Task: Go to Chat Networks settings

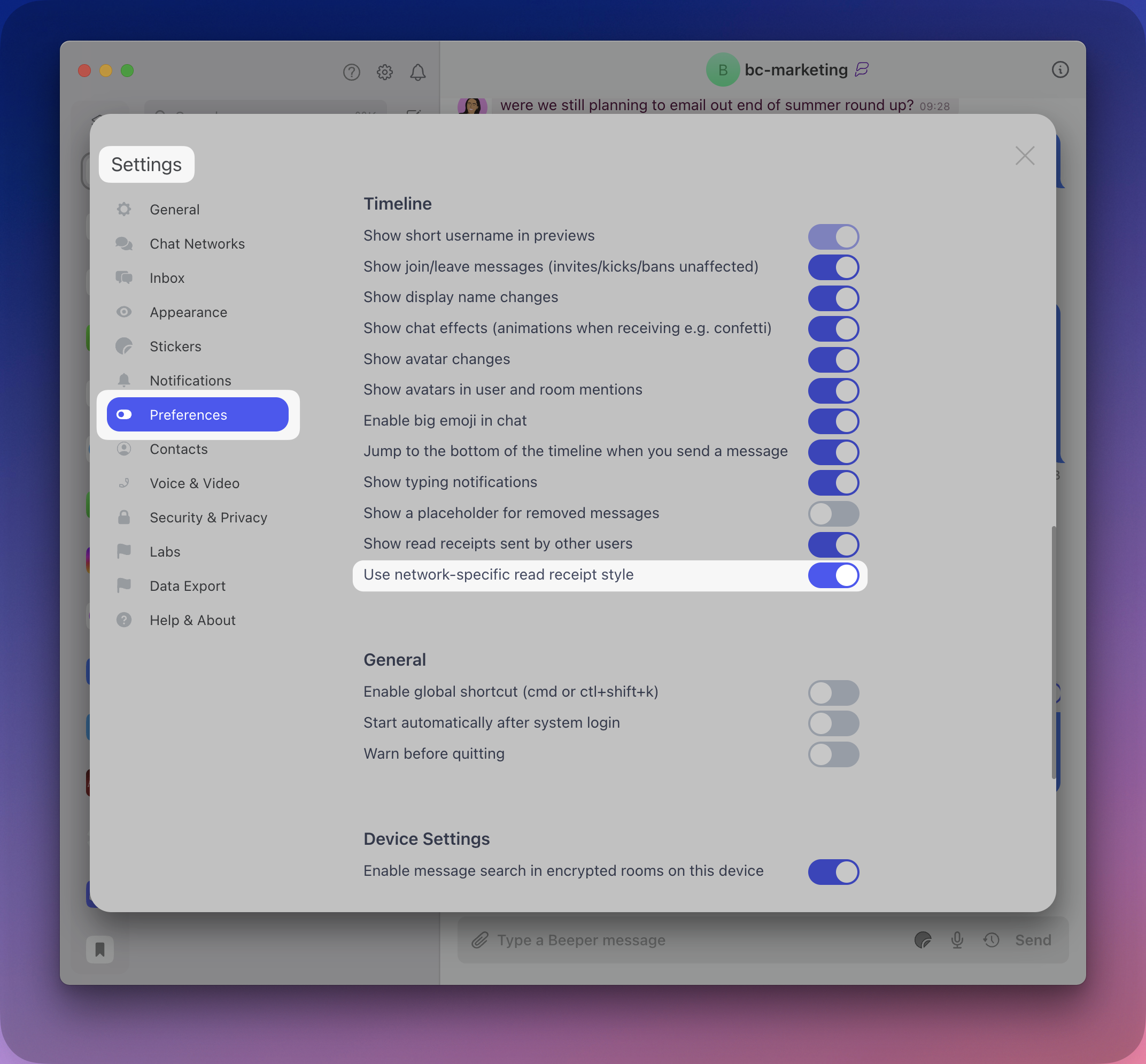Action: point(197,244)
